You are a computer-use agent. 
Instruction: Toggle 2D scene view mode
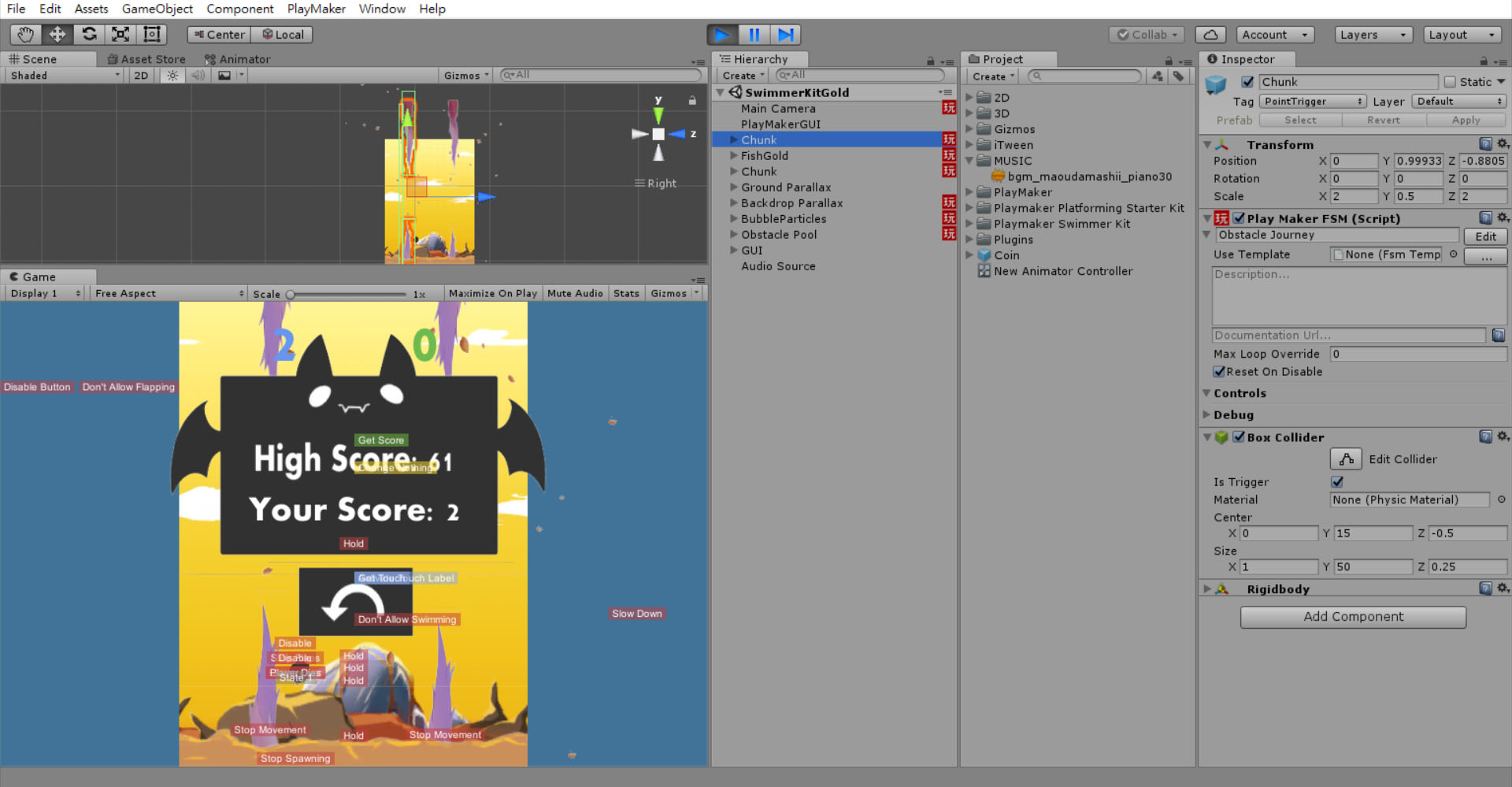click(x=141, y=76)
